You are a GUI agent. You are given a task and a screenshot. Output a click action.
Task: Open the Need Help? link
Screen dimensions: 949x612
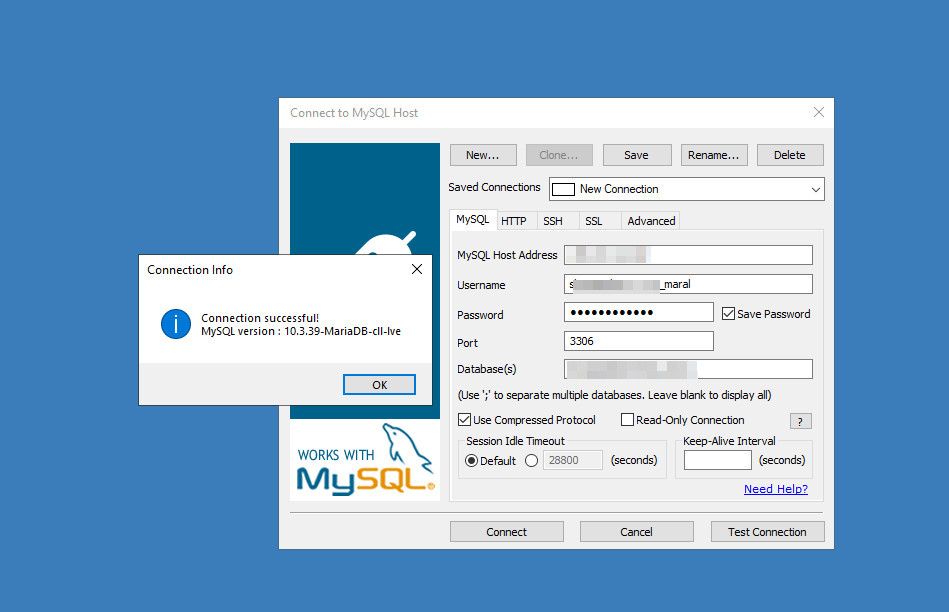[775, 488]
